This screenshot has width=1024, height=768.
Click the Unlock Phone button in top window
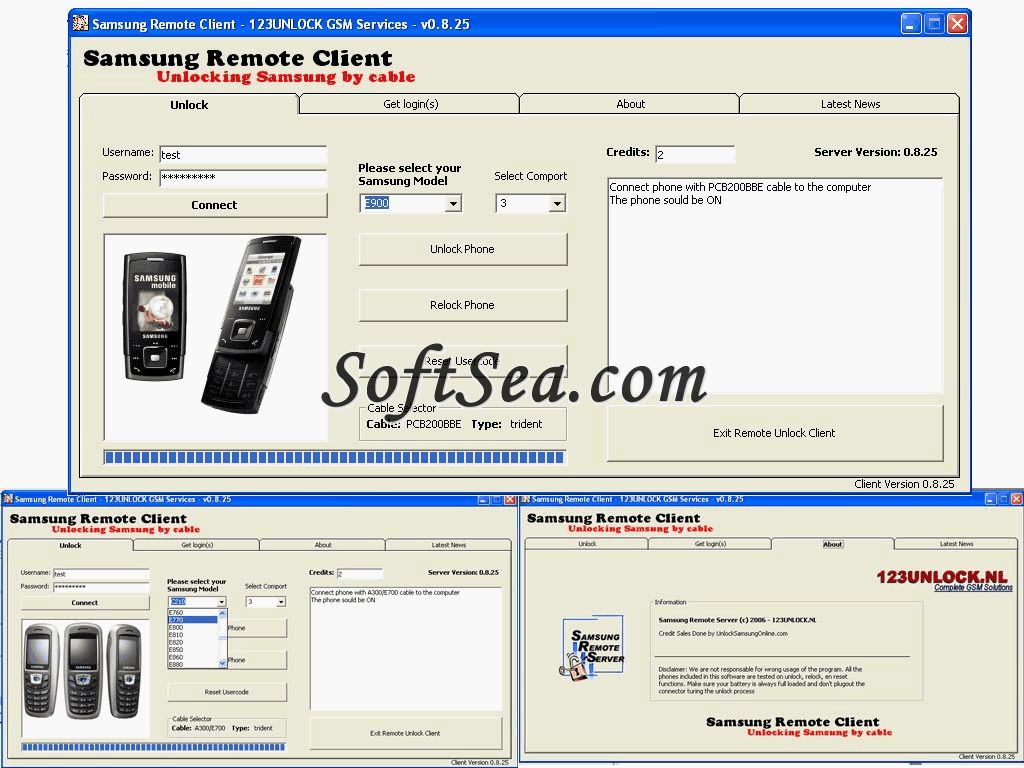tap(462, 249)
